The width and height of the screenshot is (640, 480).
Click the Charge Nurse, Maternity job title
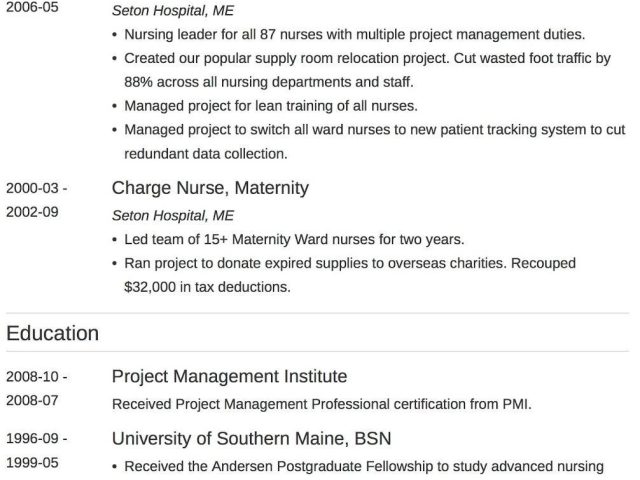tap(210, 188)
